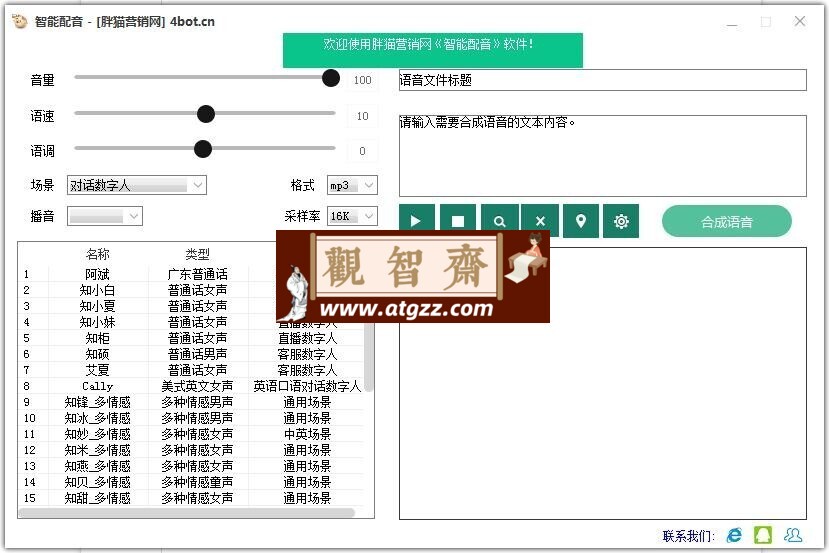Select voice row 知硕
The image size is (829, 553).
pyautogui.click(x=191, y=354)
